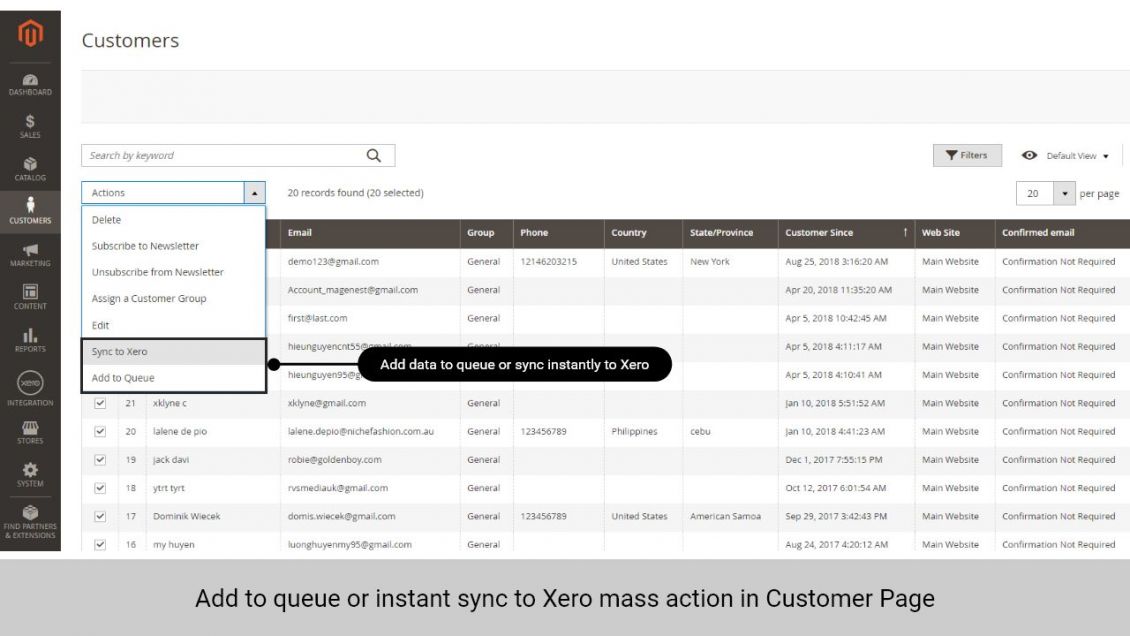The height and width of the screenshot is (636, 1130).
Task: Open the Content sidebar section
Action: pos(30,297)
